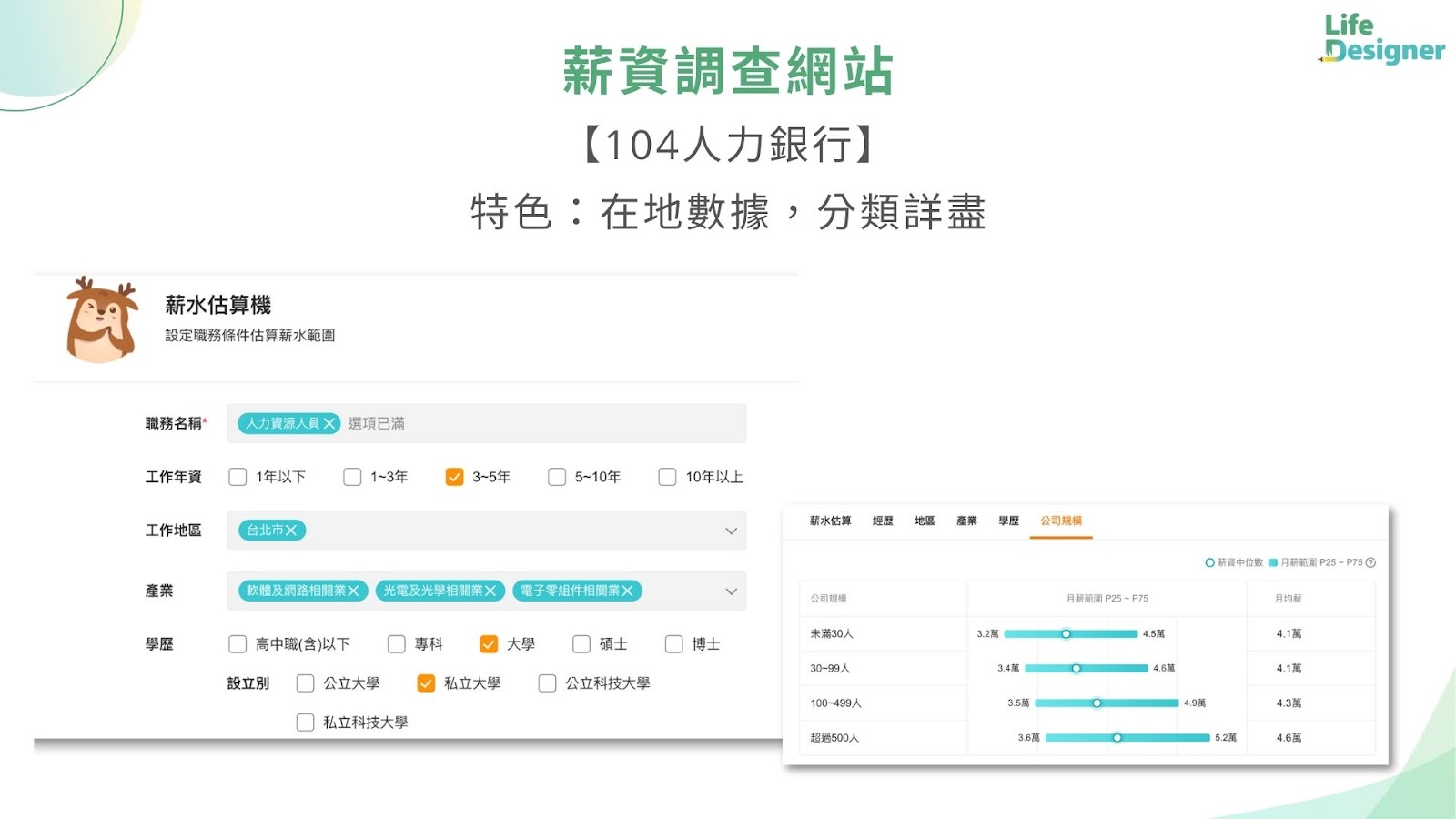The height and width of the screenshot is (819, 1456).
Task: Click the help question mark icon by P25~P75 legend
Action: [x=1370, y=563]
